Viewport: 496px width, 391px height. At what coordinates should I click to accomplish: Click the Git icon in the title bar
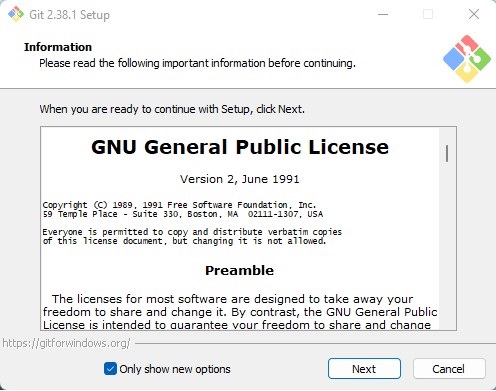[x=16, y=14]
